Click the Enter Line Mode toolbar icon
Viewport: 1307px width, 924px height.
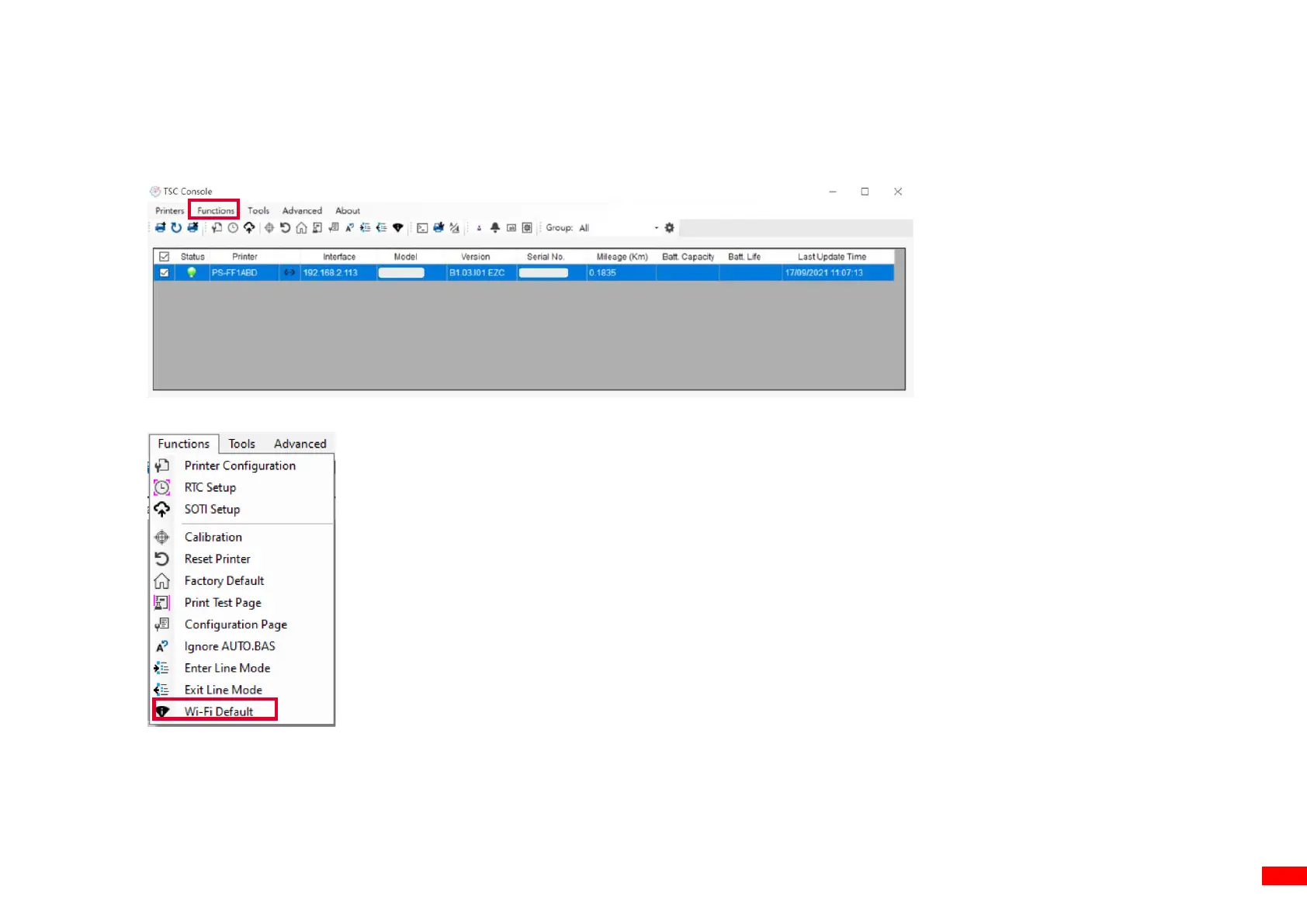366,227
